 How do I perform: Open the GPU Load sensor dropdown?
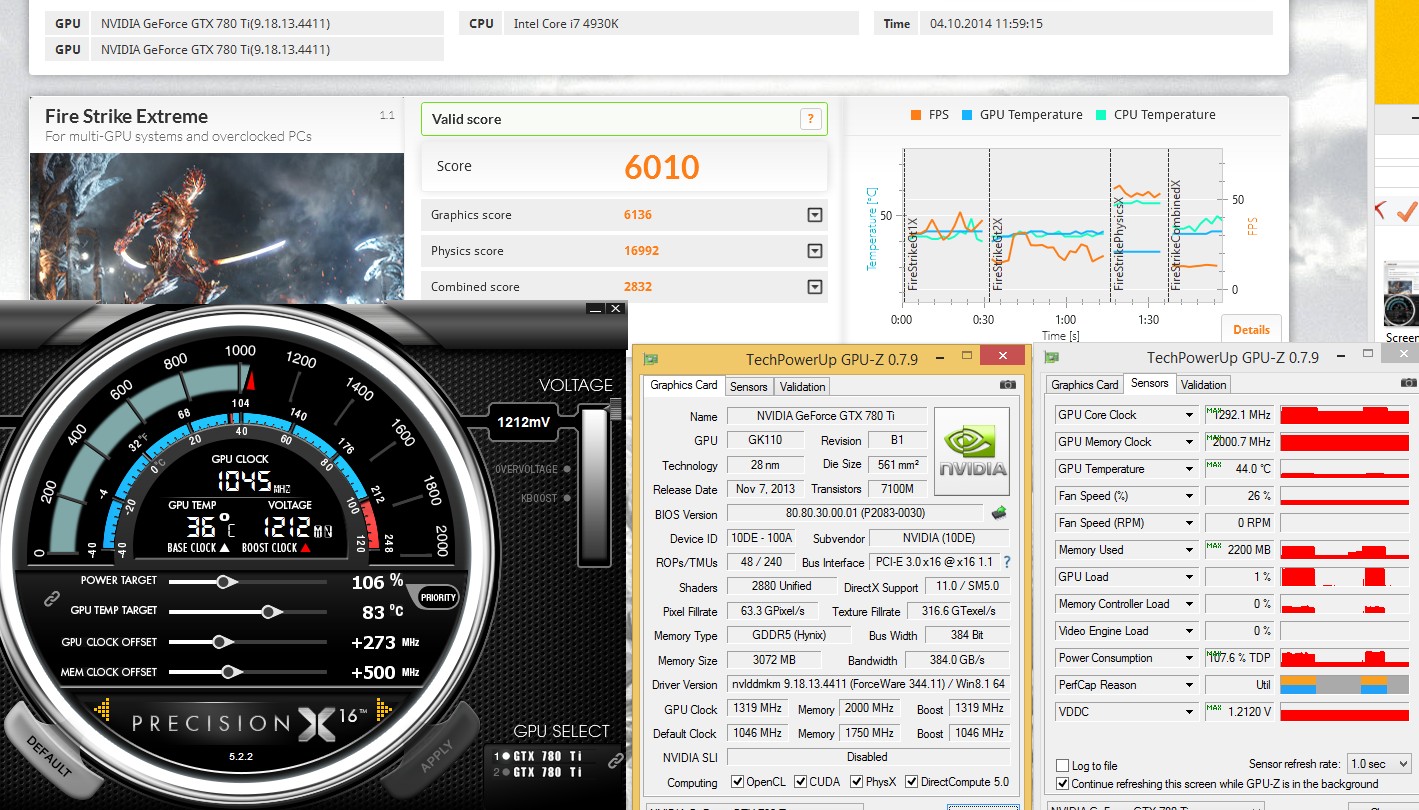click(x=1189, y=577)
